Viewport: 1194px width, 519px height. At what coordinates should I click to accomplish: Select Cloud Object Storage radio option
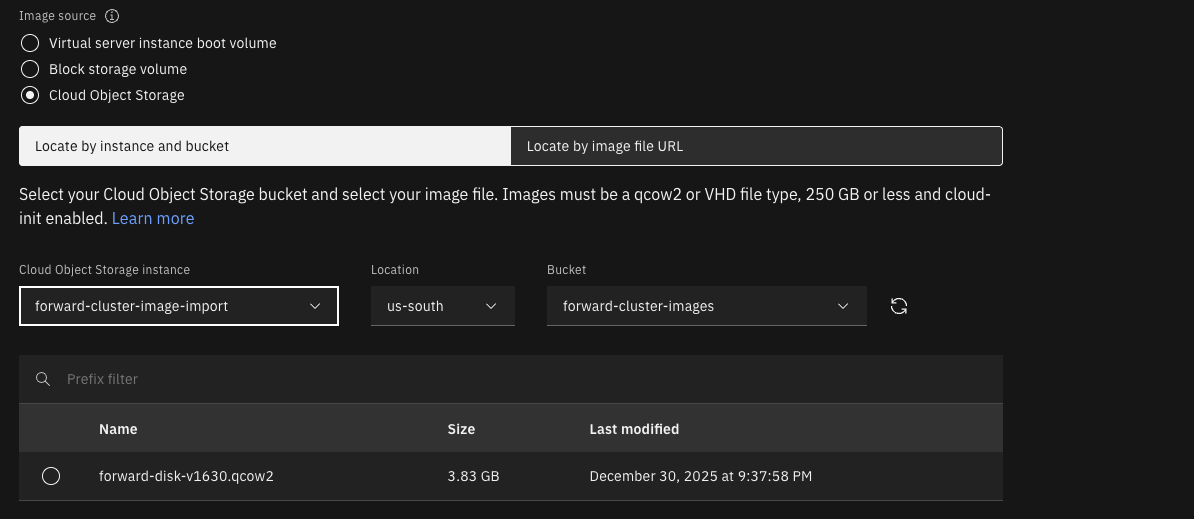(x=30, y=95)
